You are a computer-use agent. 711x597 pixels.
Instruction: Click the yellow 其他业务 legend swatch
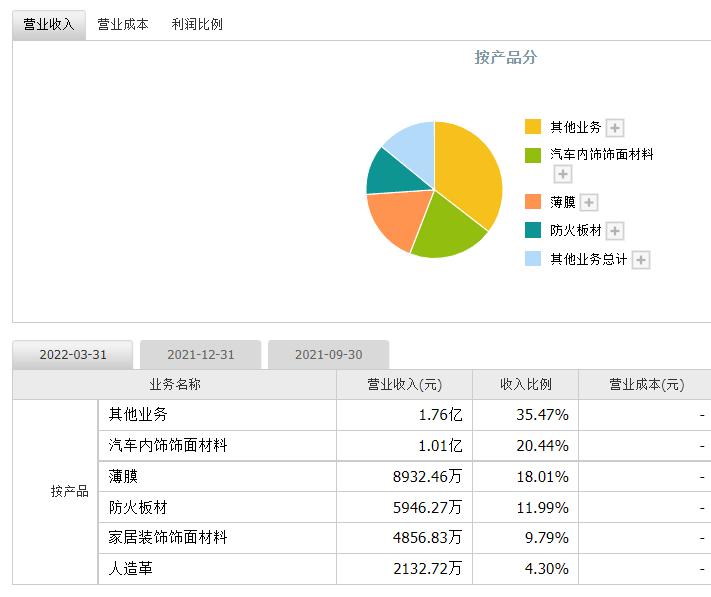[533, 127]
